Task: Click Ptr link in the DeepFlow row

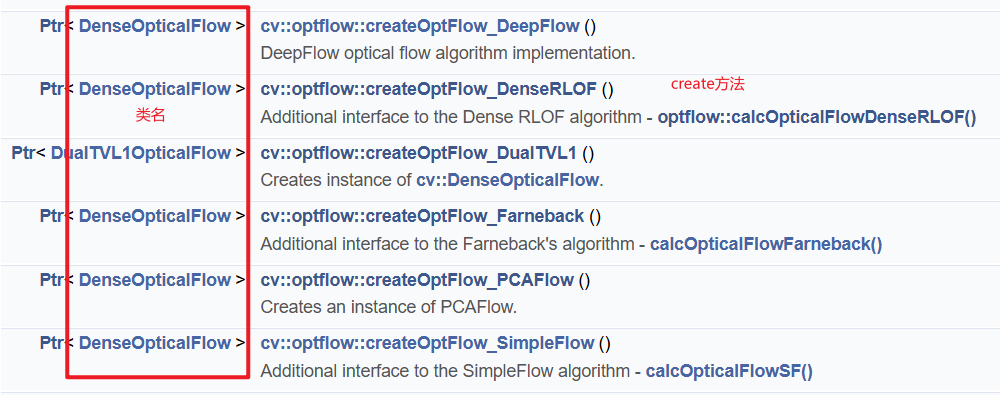Action: coord(50,26)
